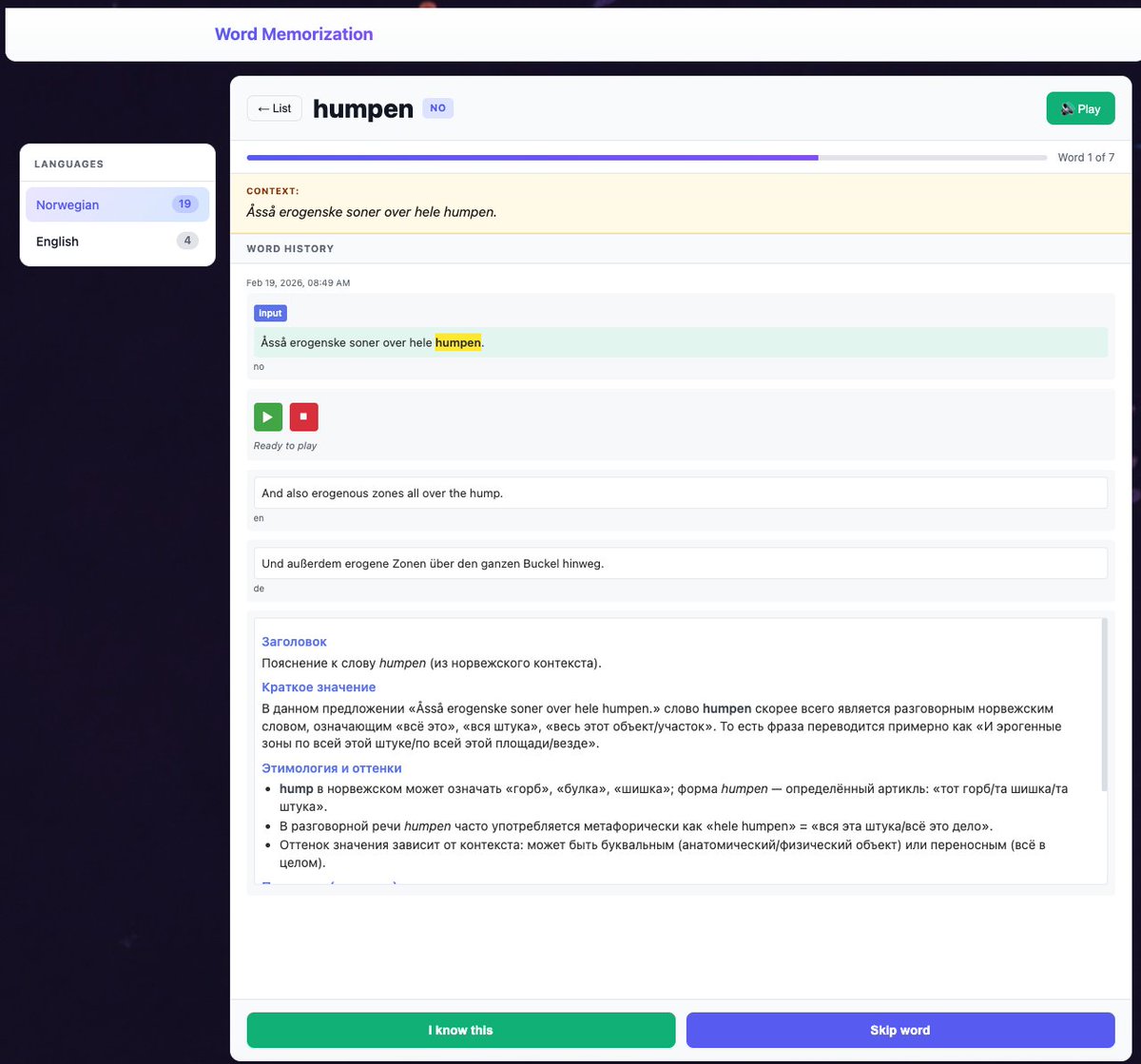Click the WORD HISTORY section label
Viewport: 1141px width, 1064px height.
(290, 249)
